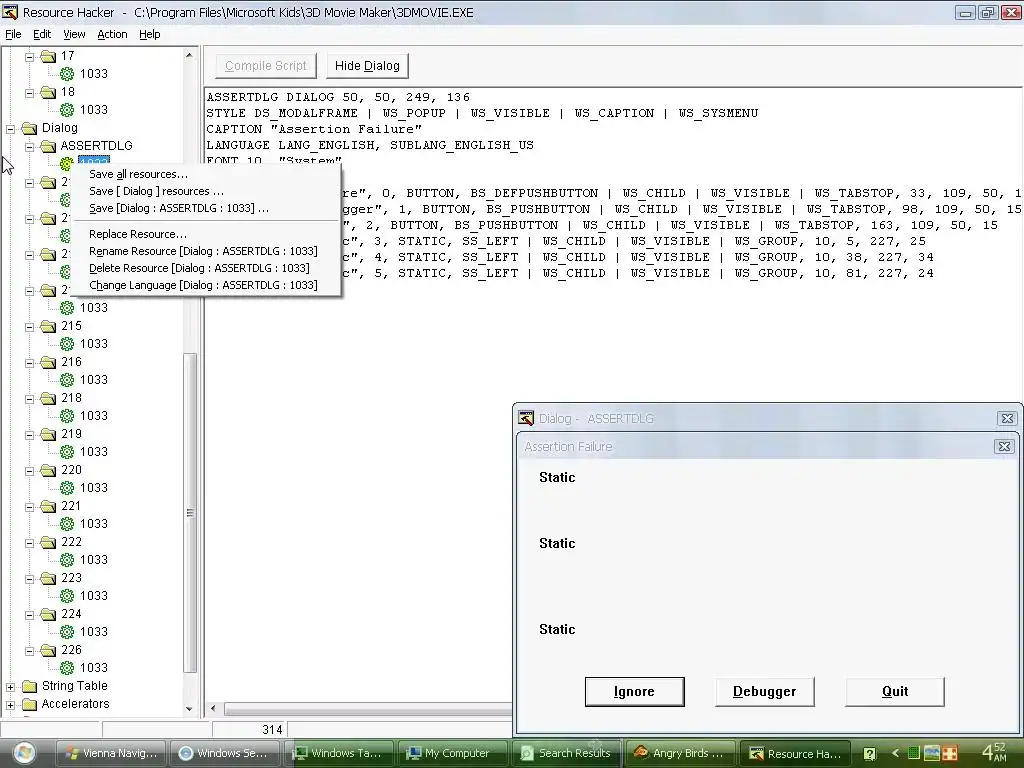The width and height of the screenshot is (1024, 768).
Task: Open the File menu
Action: coord(13,34)
